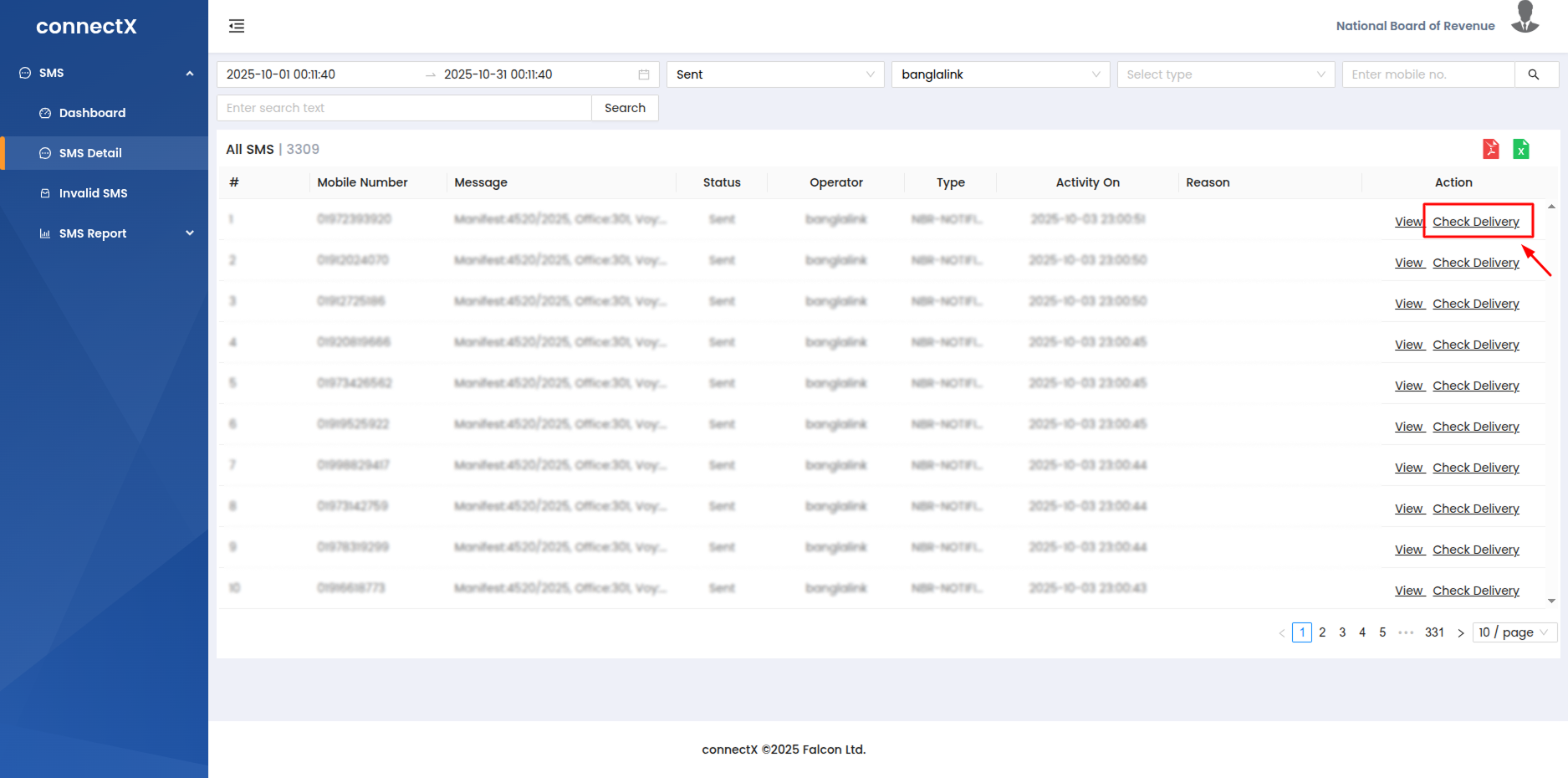
Task: Collapse the SMS sidebar menu section
Action: click(x=190, y=74)
